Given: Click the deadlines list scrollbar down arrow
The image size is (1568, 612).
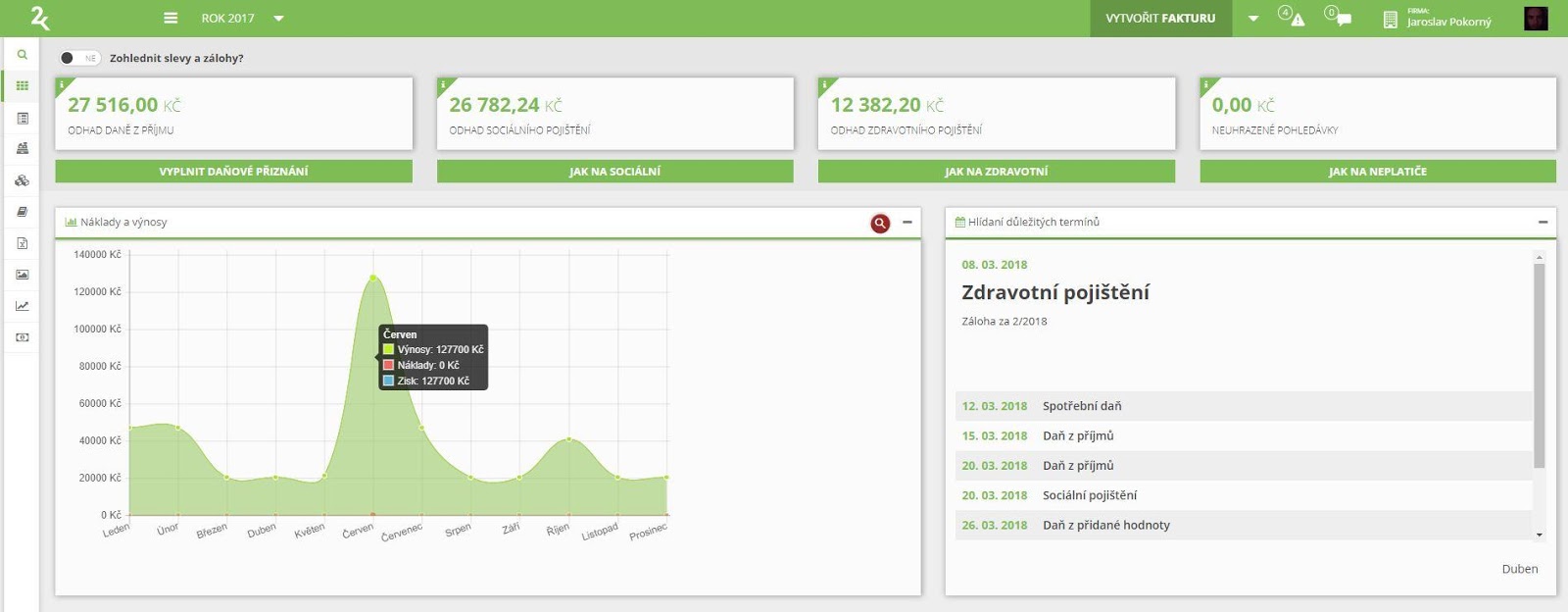Looking at the screenshot, I should 1539,535.
